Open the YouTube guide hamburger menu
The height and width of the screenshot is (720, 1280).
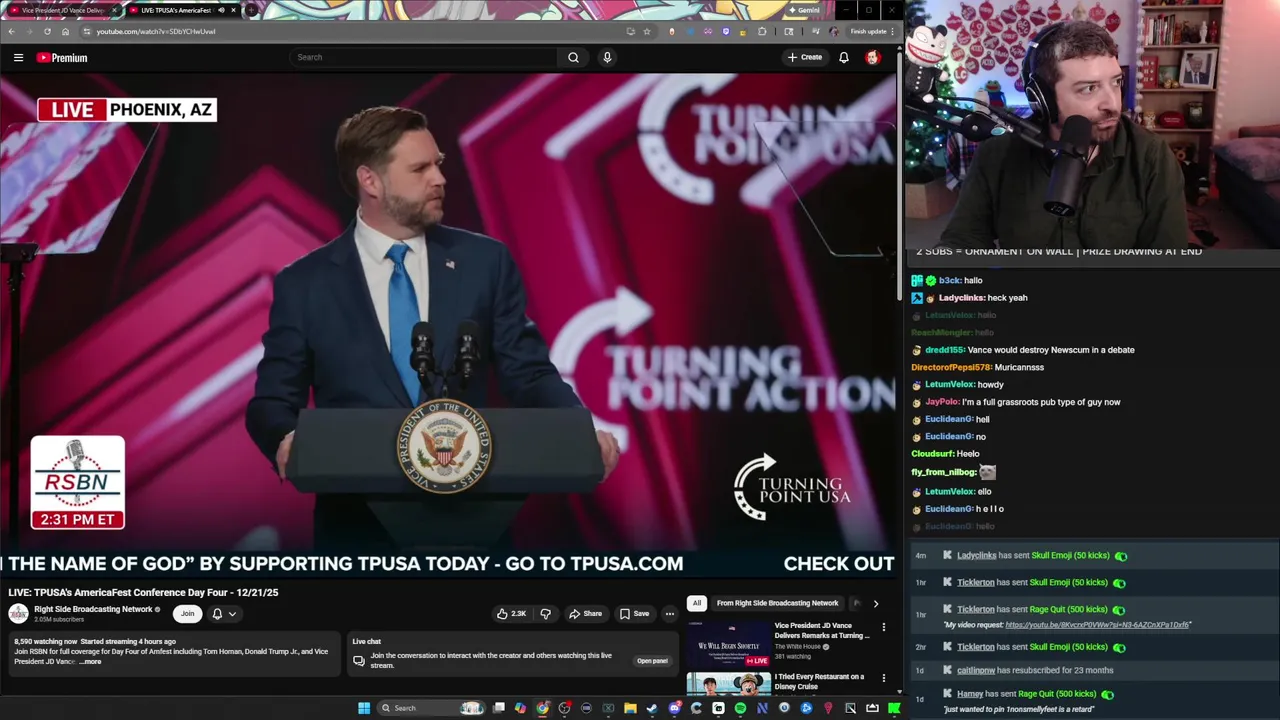18,58
